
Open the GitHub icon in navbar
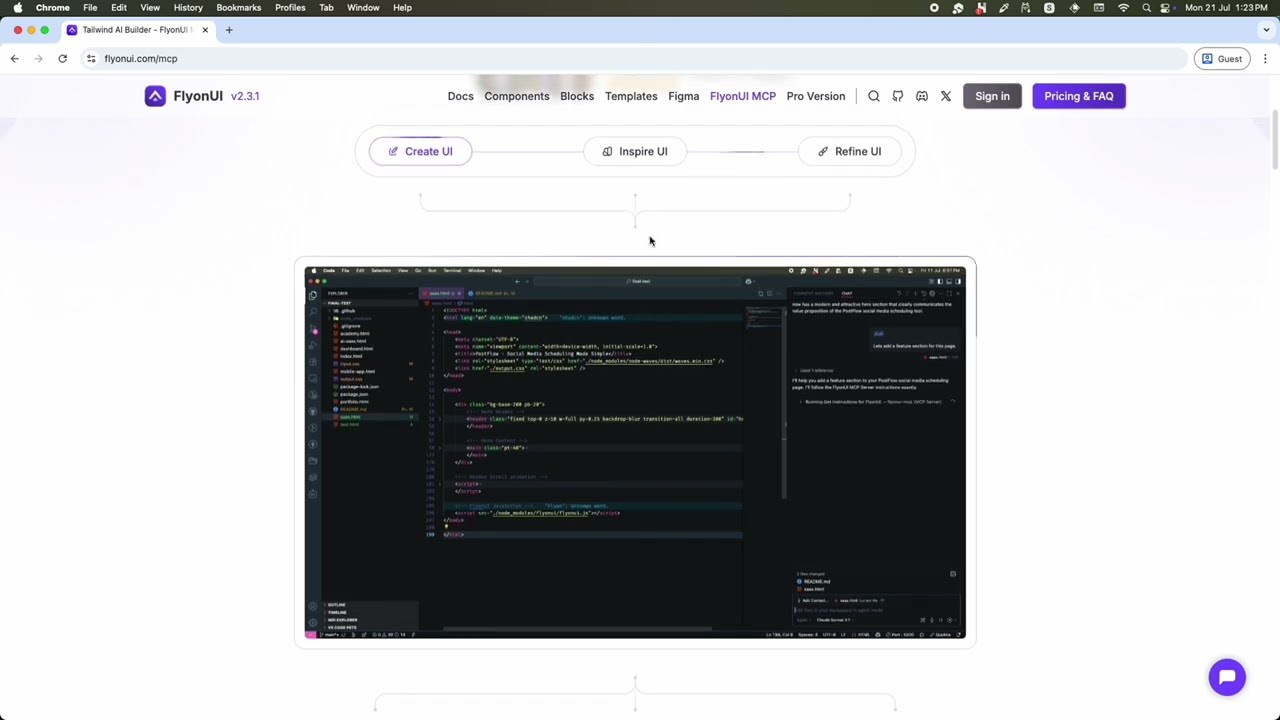tap(898, 96)
